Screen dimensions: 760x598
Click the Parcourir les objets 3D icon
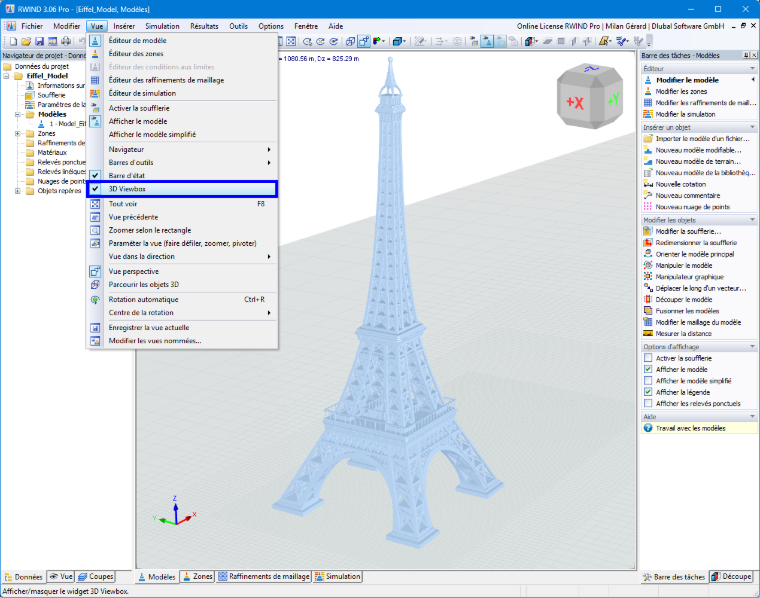[95, 284]
